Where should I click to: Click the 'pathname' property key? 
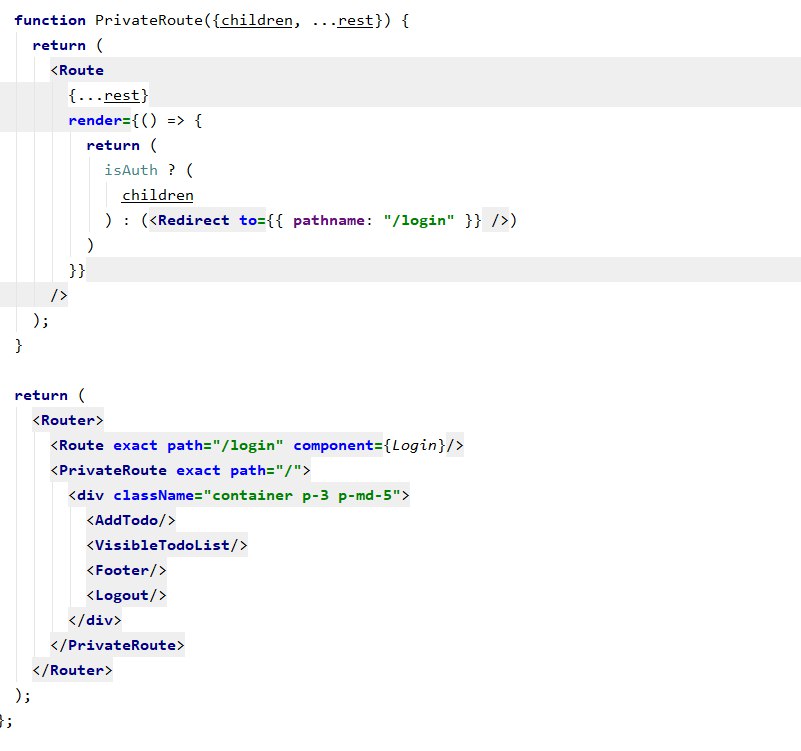329,220
